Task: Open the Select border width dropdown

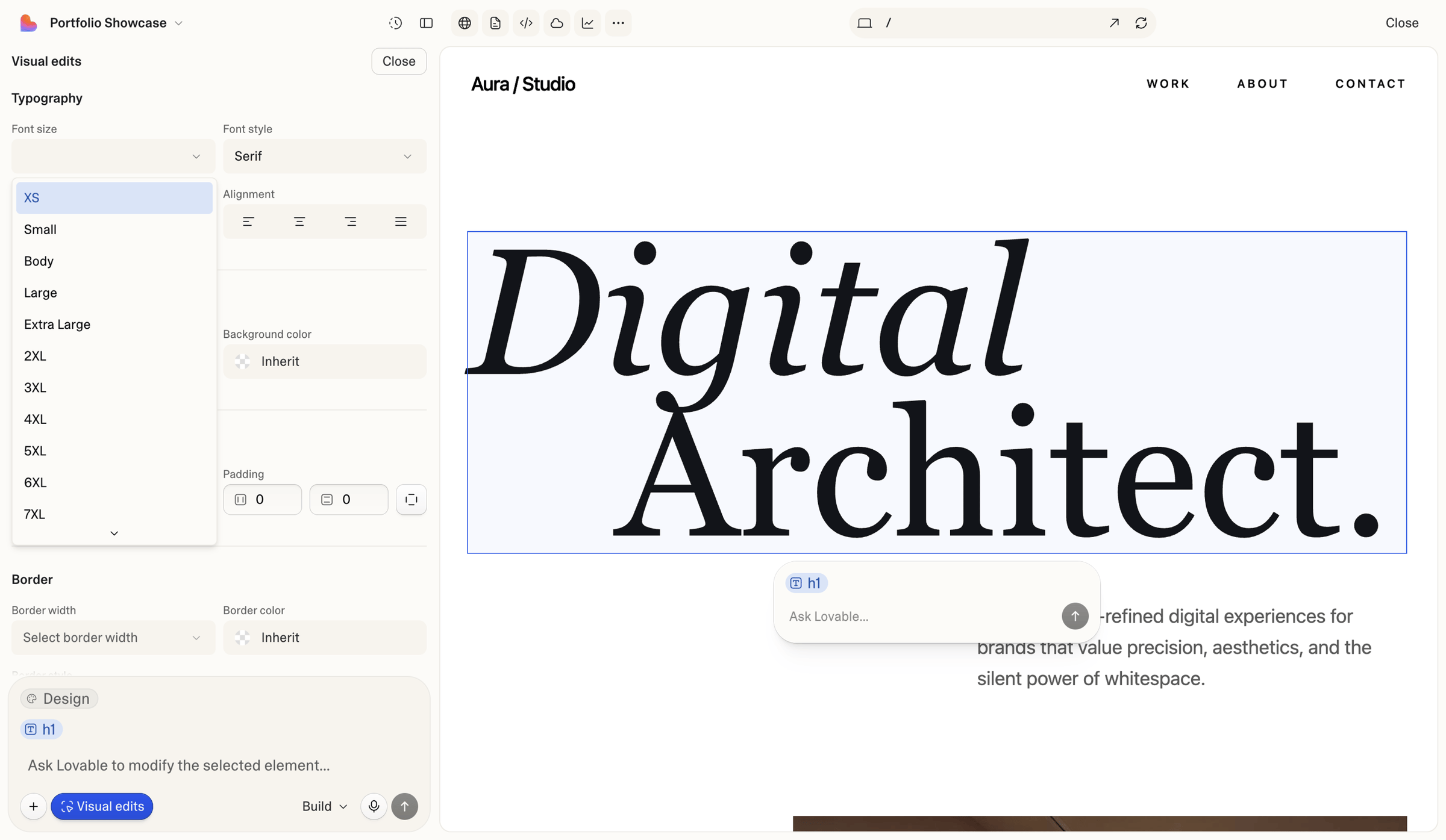Action: tap(113, 637)
